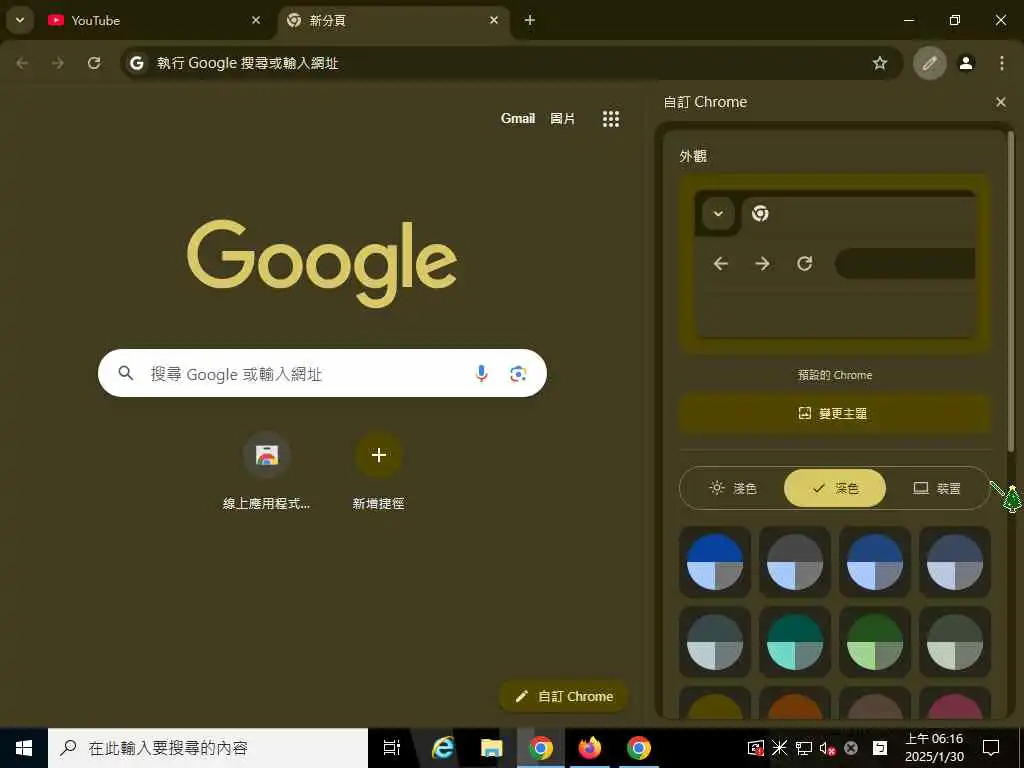Screen dimensions: 1024x768
Task: Open the profile avatar menu
Action: click(x=966, y=63)
